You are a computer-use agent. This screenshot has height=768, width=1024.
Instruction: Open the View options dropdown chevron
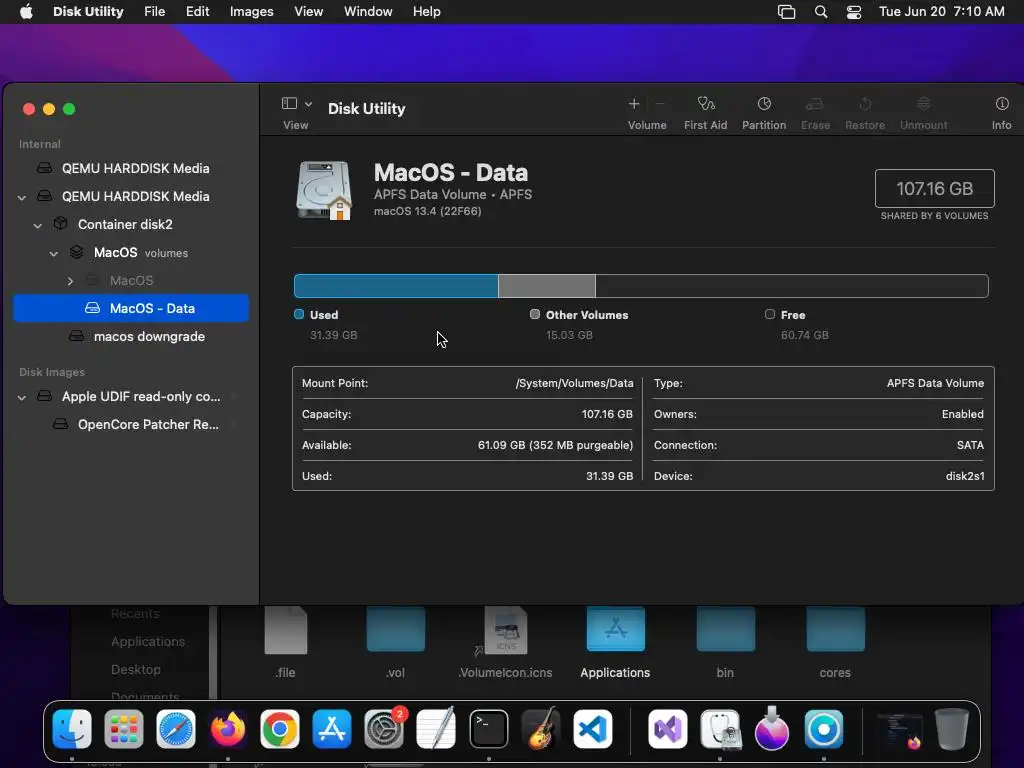[308, 104]
